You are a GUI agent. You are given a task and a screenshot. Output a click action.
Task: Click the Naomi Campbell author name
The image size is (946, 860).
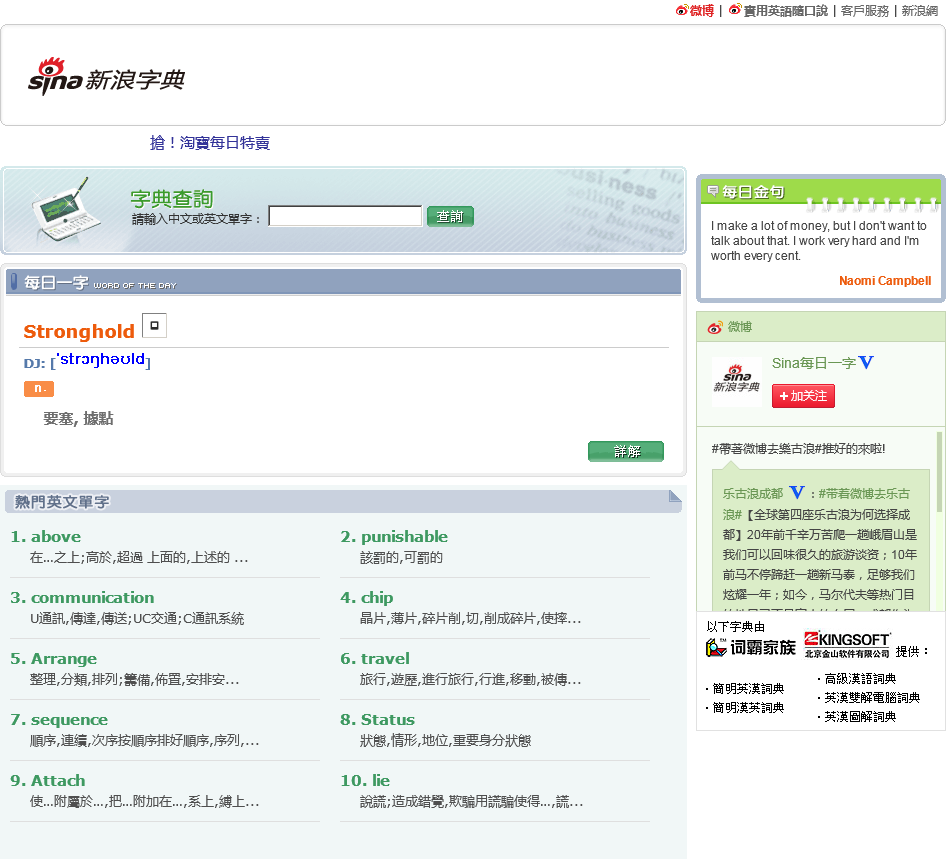[x=885, y=281]
